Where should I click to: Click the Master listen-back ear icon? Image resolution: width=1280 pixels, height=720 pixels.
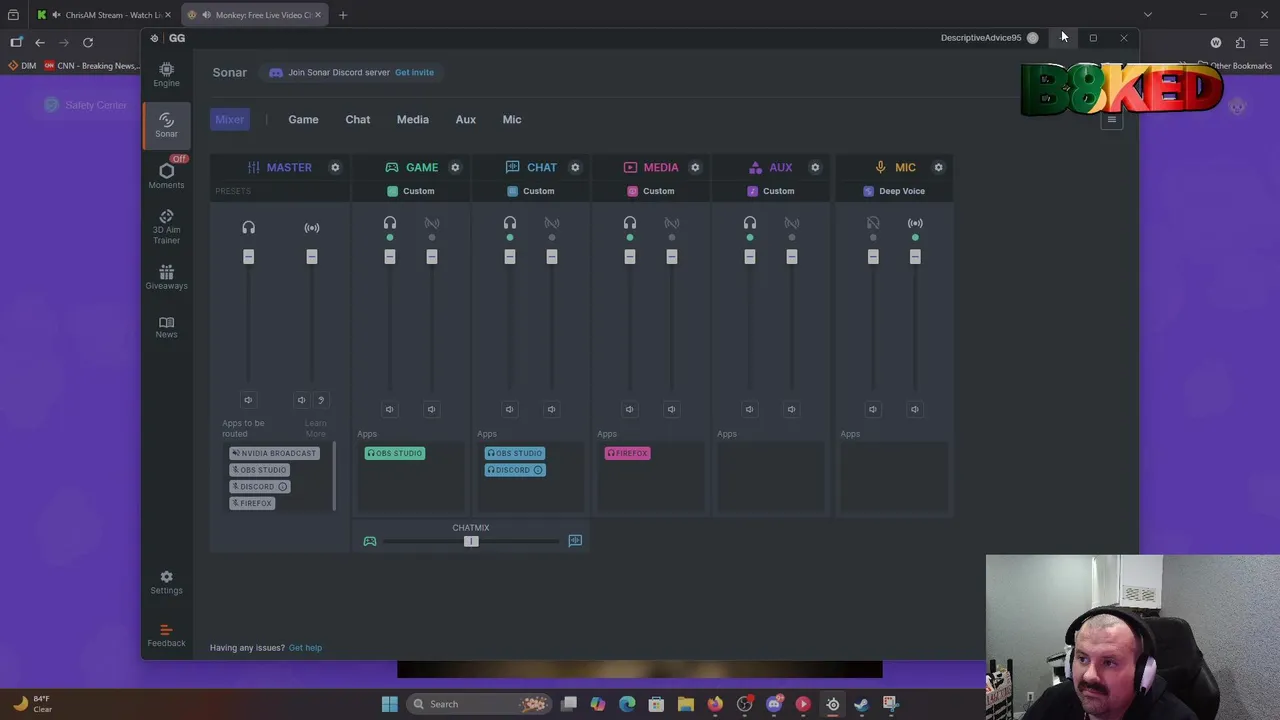pyautogui.click(x=321, y=400)
